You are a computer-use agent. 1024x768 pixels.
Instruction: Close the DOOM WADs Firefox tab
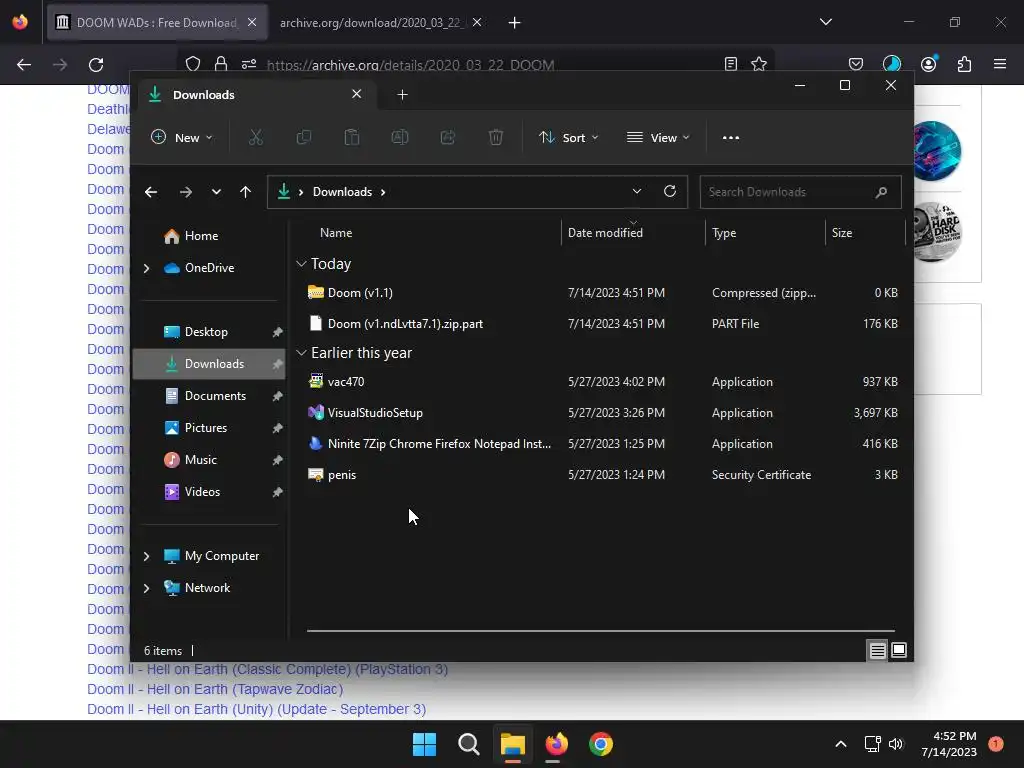coord(252,22)
